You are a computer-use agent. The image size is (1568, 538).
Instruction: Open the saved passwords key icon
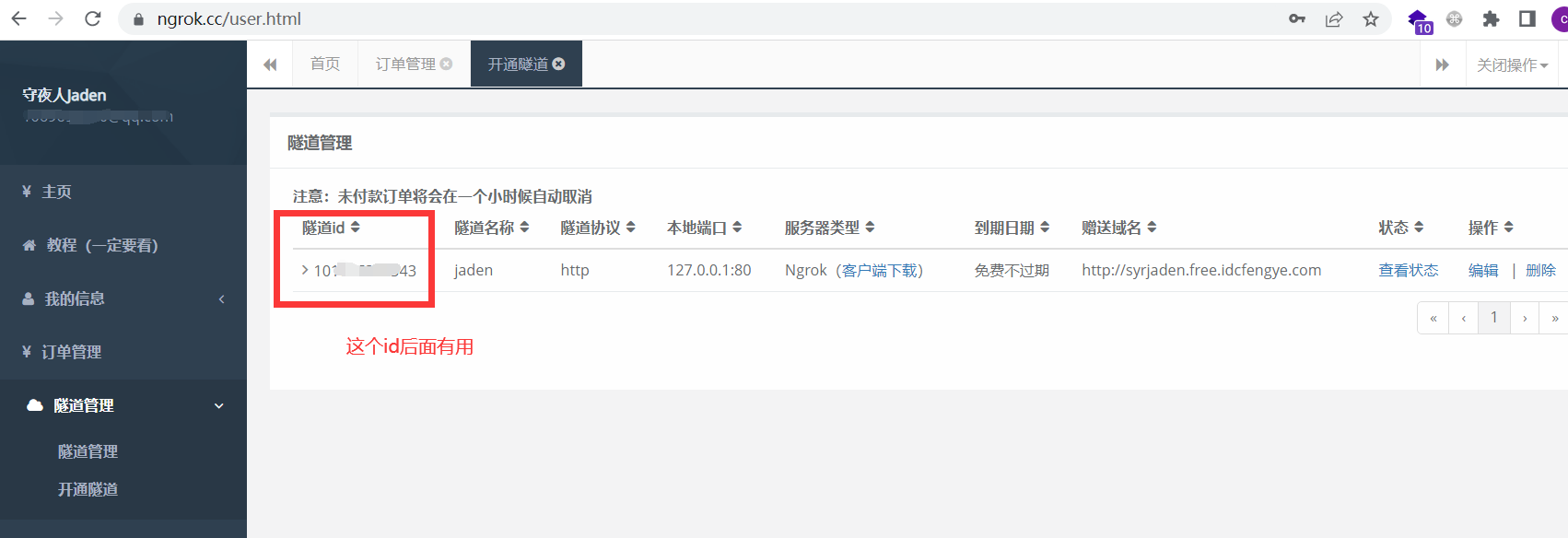[1297, 18]
